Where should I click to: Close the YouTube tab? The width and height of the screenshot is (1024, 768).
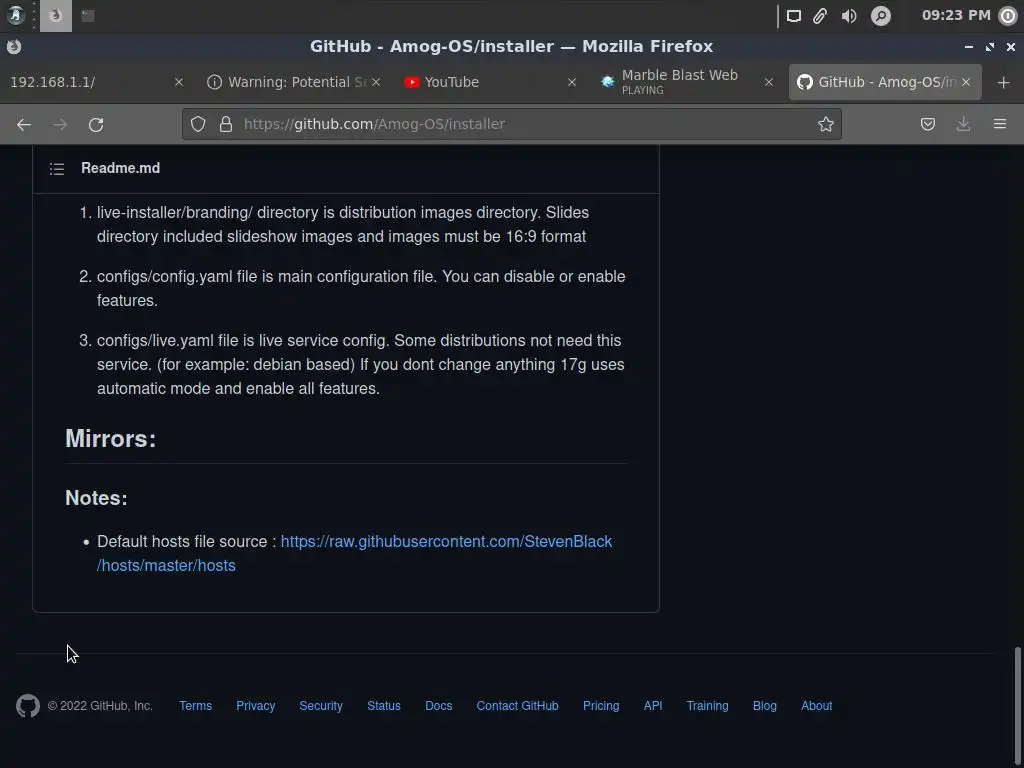tap(572, 82)
